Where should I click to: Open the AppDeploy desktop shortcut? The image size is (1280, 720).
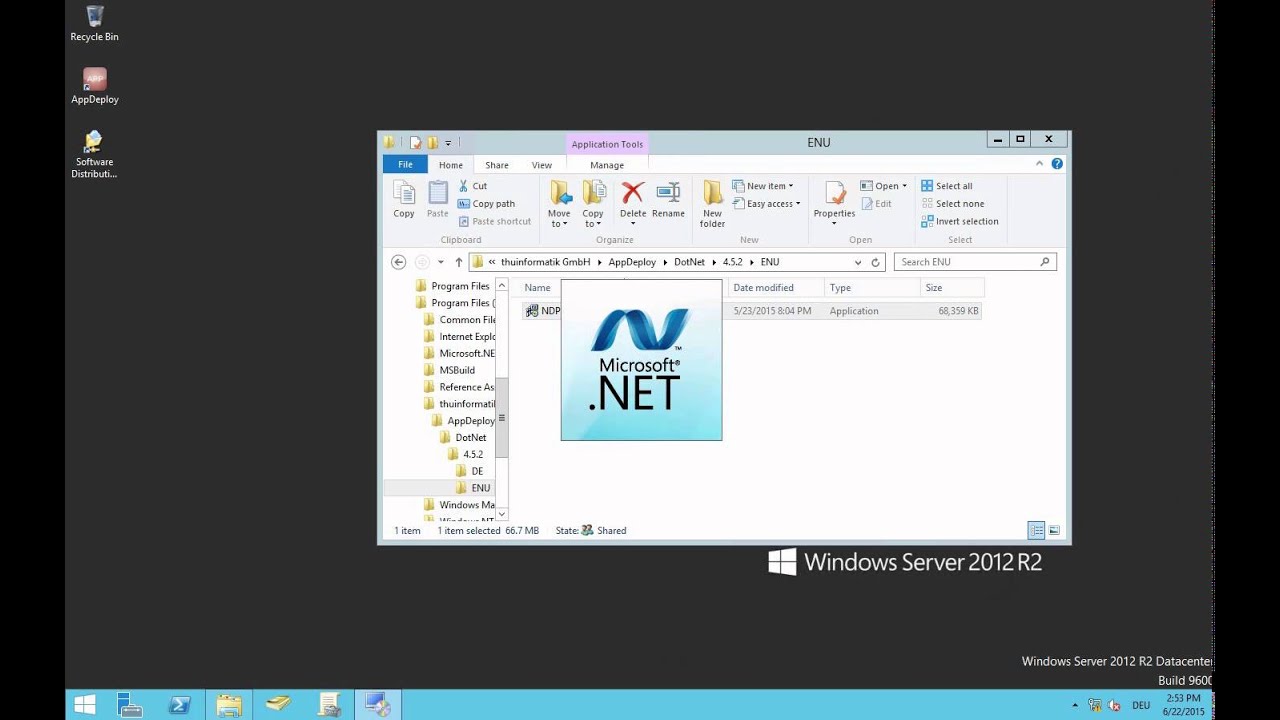95,86
